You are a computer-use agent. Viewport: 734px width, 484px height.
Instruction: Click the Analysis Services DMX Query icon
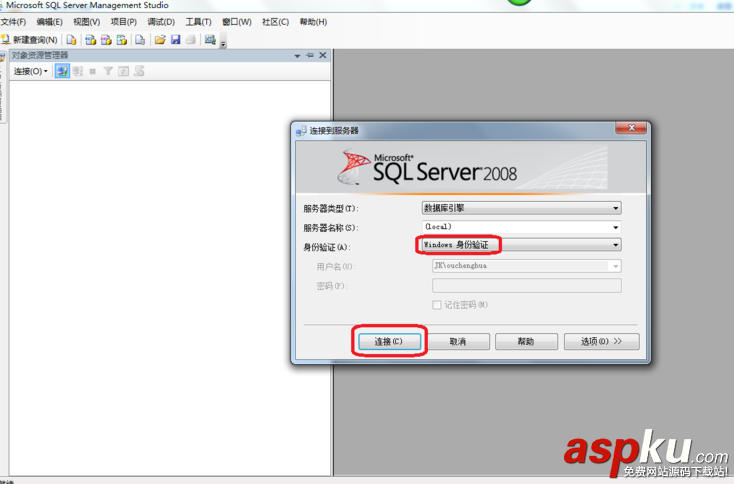pos(106,40)
